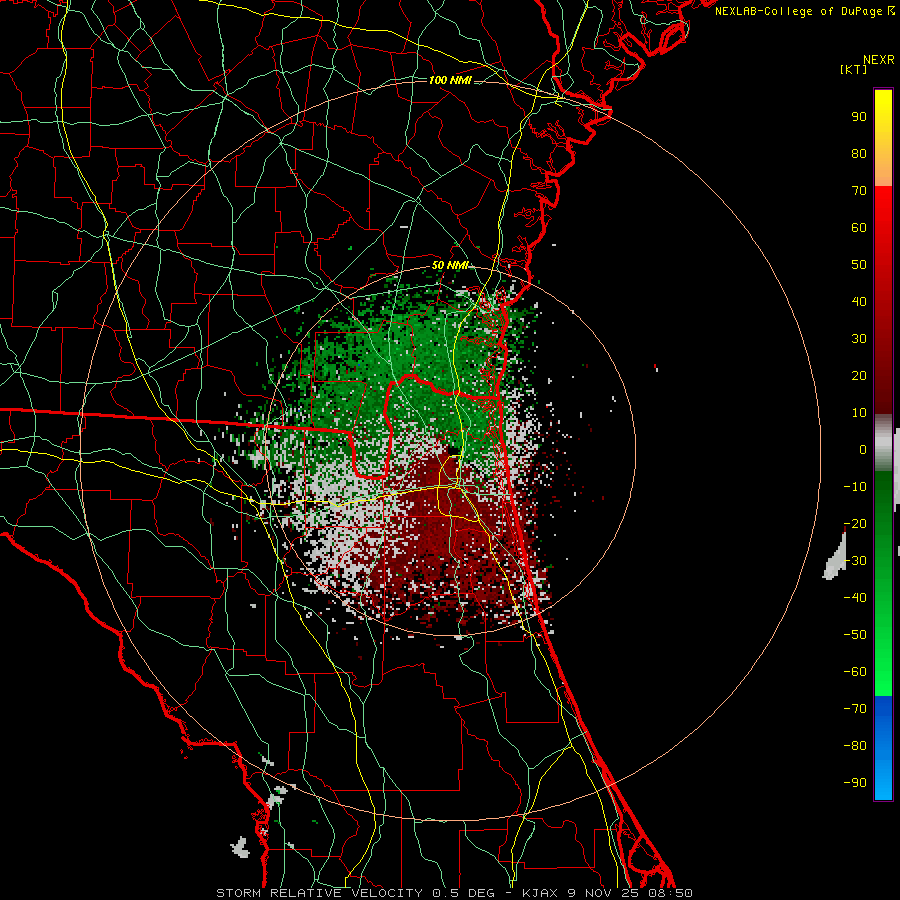
Task: Click the 80 value on velocity scale
Action: click(x=859, y=154)
